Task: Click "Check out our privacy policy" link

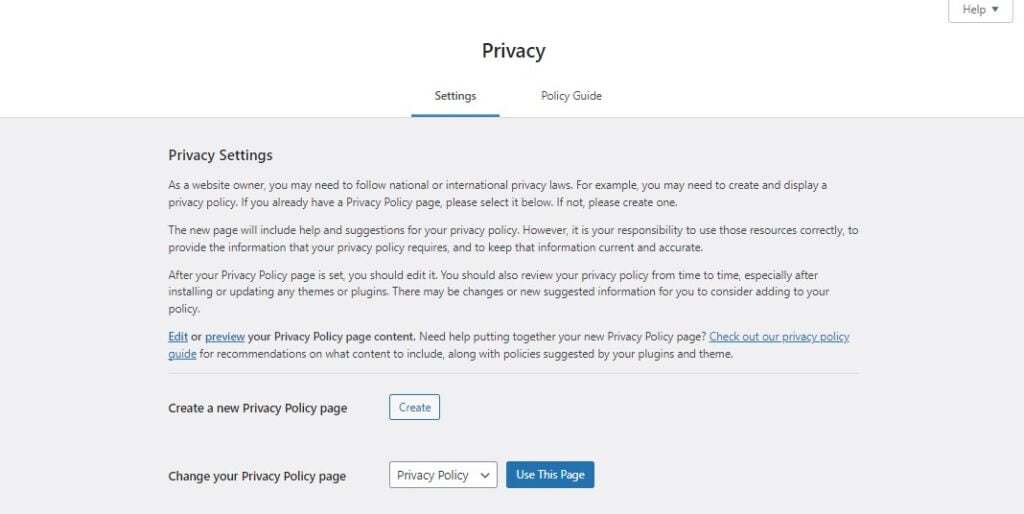Action: click(779, 337)
